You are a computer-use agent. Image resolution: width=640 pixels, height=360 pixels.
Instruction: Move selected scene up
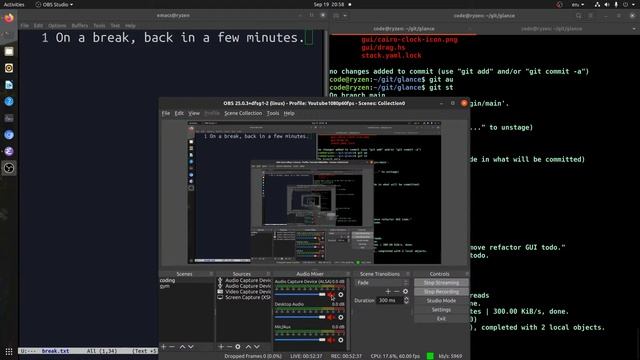tap(182, 347)
